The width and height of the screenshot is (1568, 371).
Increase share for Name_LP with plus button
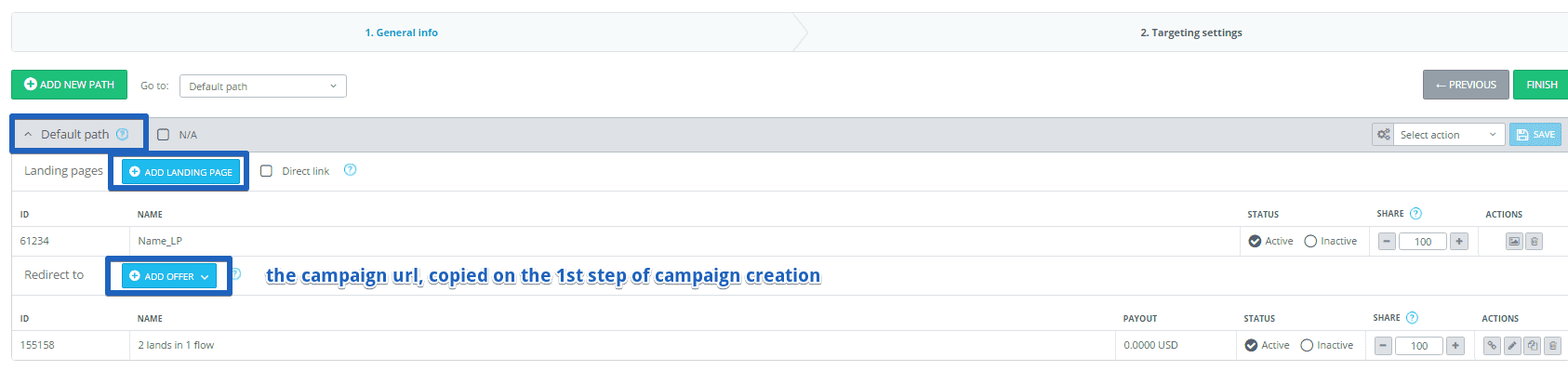pos(1459,242)
